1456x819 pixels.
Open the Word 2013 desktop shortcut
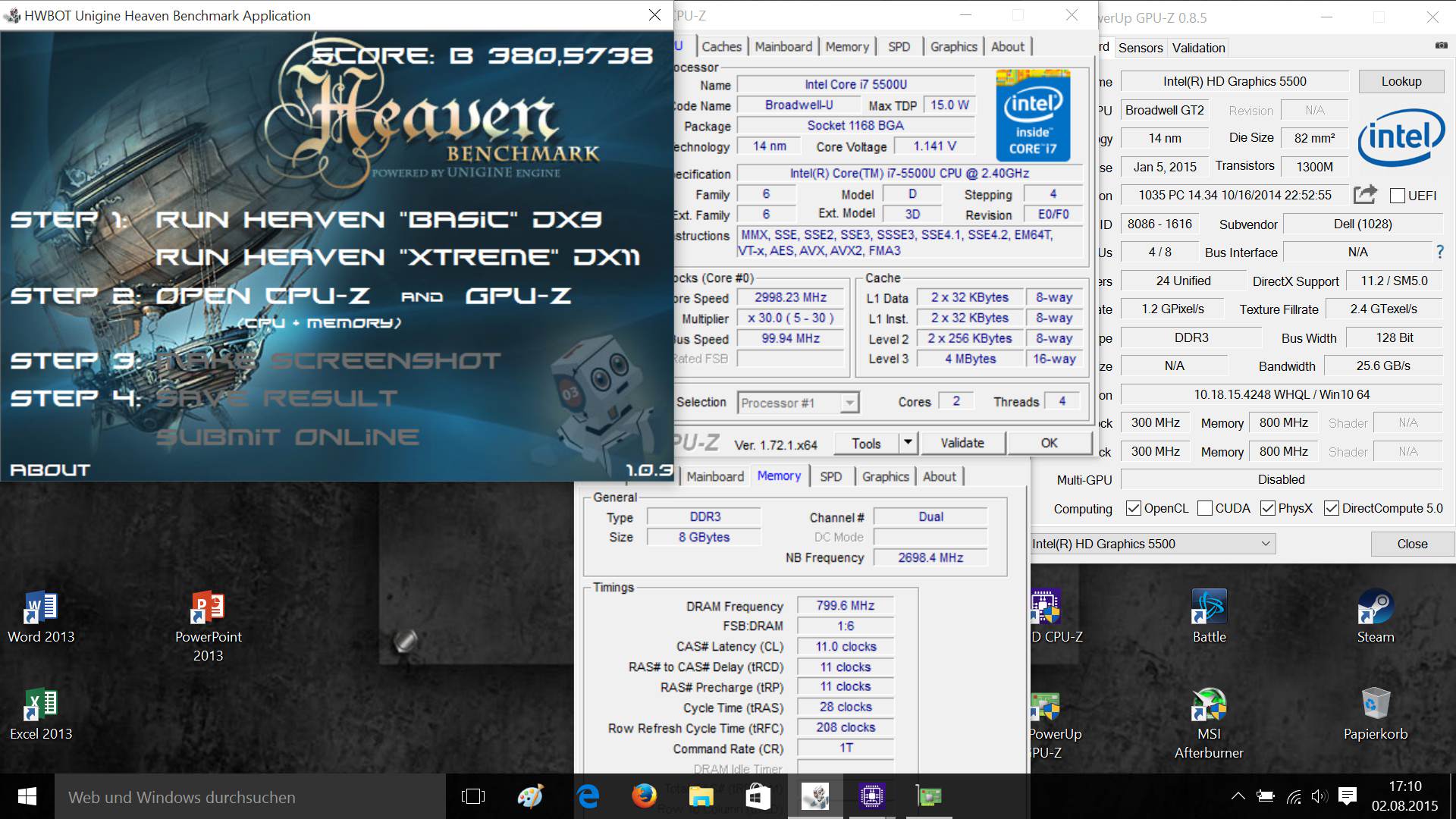point(41,617)
